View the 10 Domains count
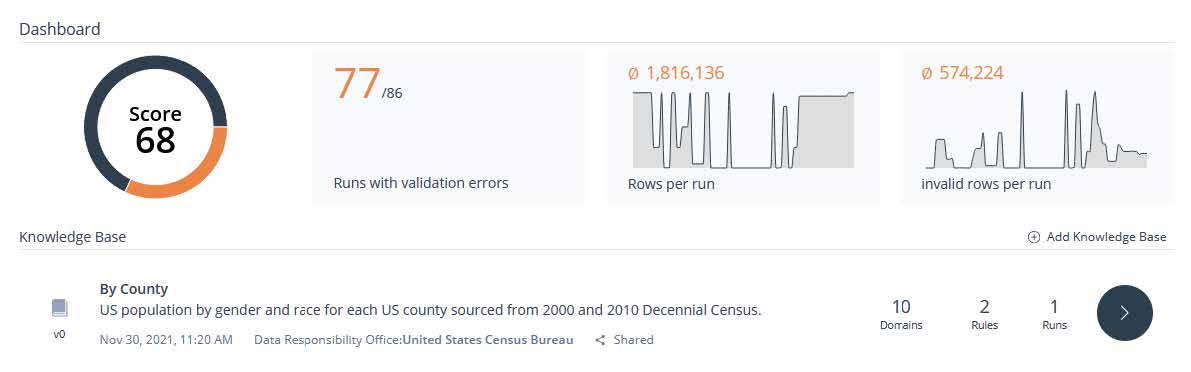Screen dimensions: 1191x372 [x=901, y=315]
